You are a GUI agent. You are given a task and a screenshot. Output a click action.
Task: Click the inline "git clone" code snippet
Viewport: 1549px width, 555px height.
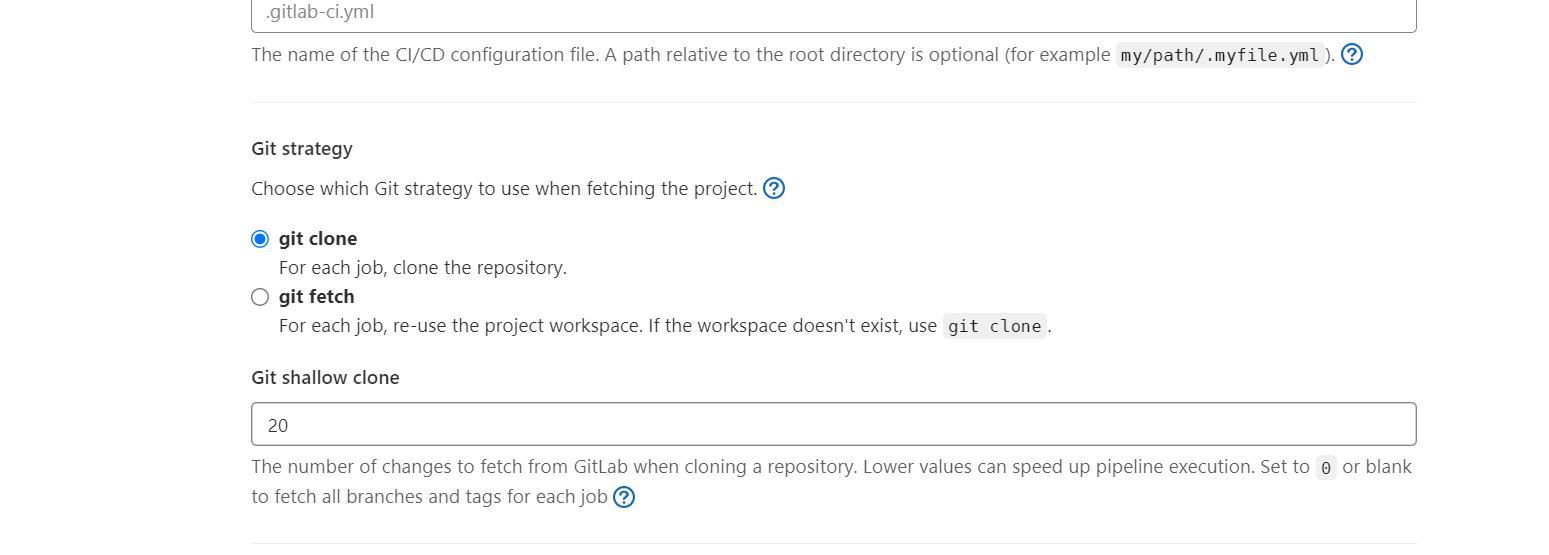tap(995, 326)
